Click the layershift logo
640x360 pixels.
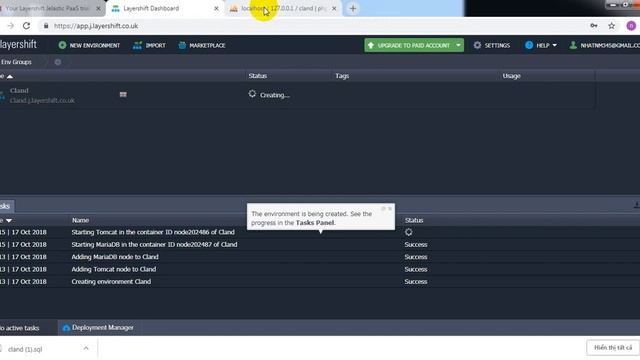point(18,44)
